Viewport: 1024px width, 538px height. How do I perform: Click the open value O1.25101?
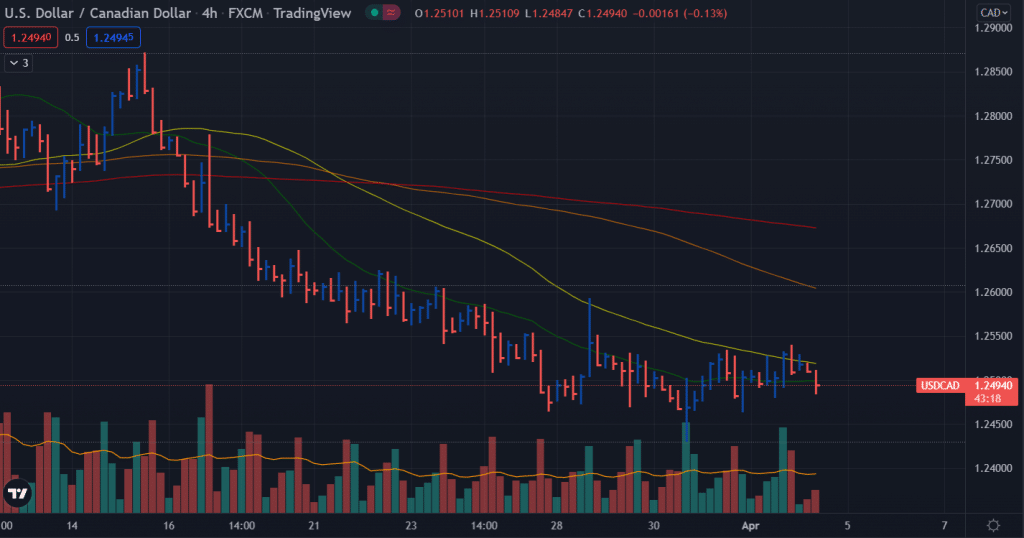pos(440,13)
